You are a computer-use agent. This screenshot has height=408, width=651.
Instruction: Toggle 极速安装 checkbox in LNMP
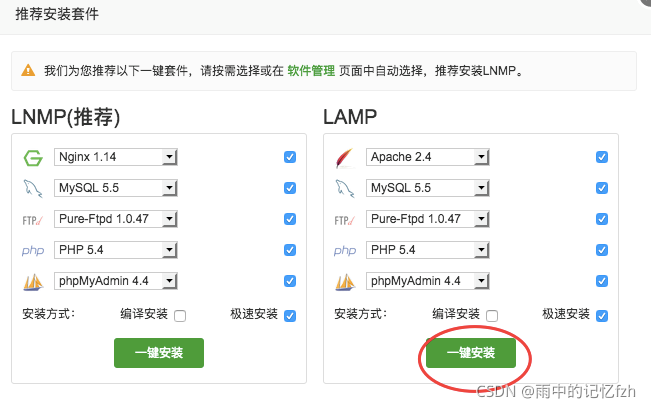pyautogui.click(x=290, y=316)
